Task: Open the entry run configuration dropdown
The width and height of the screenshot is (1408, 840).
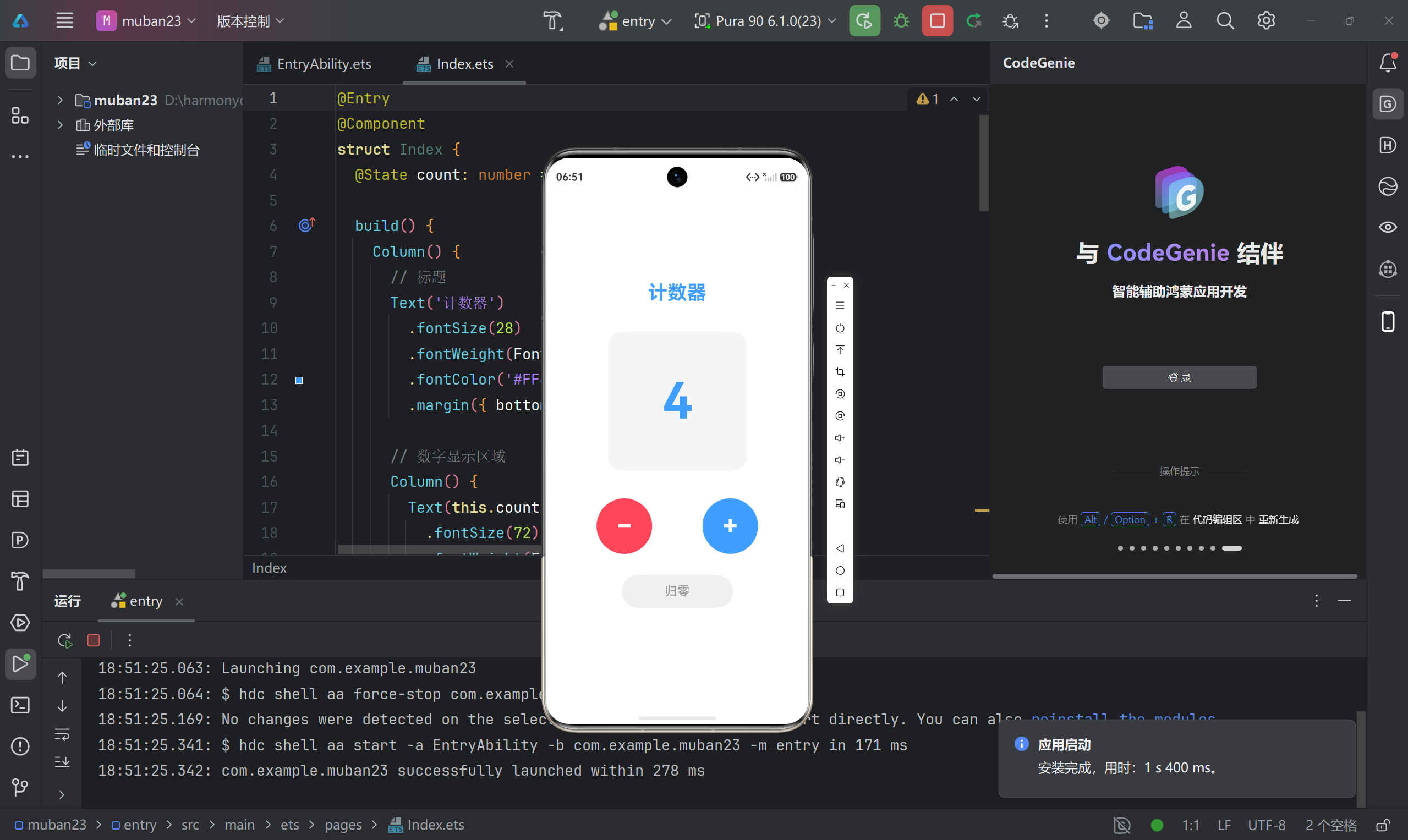Action: point(635,21)
